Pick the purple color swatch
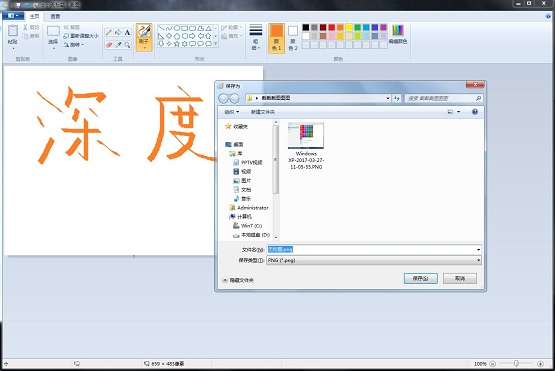This screenshot has height=371, width=555. tap(384, 27)
